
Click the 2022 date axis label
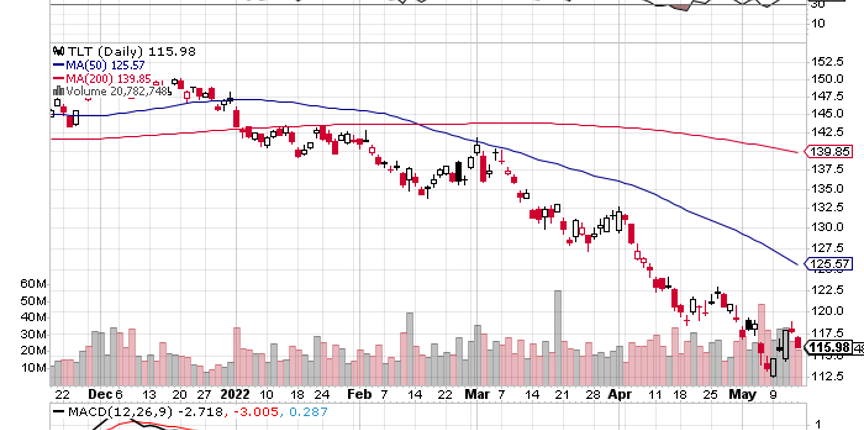[x=234, y=395]
